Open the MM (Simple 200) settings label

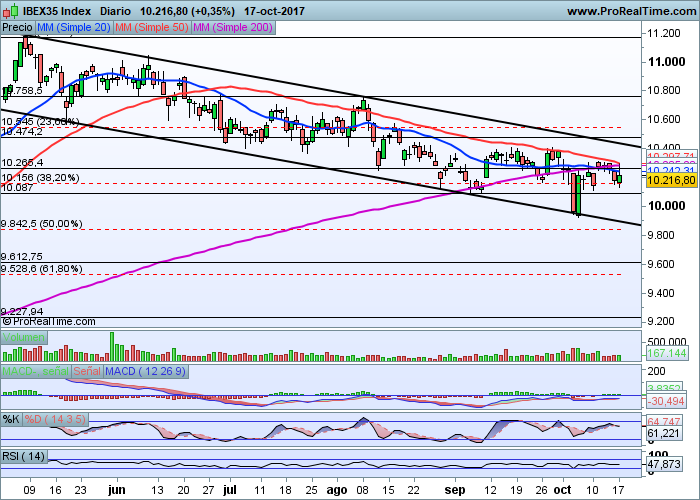(231, 29)
